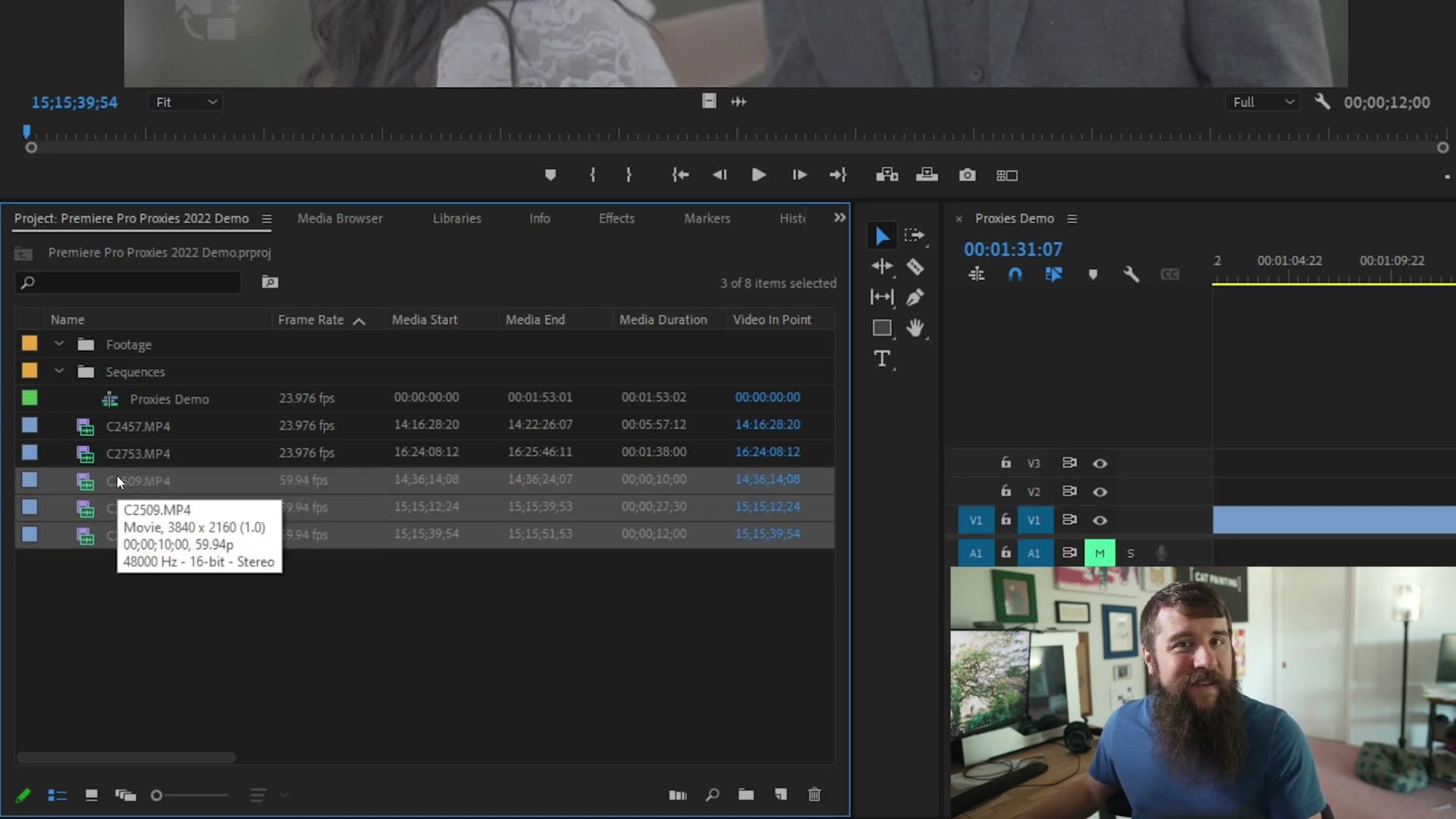Image resolution: width=1456 pixels, height=819 pixels.
Task: Toggle comparison view button
Action: [1007, 176]
